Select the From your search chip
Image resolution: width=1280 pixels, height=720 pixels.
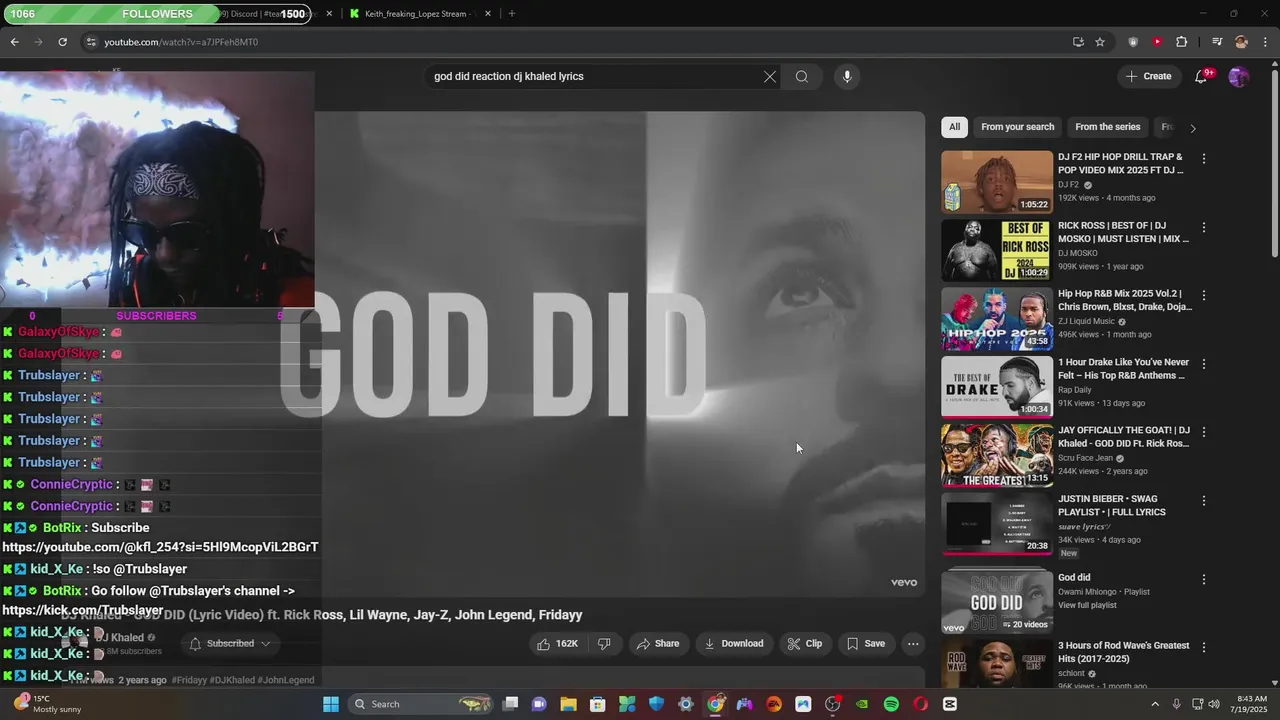point(1017,127)
